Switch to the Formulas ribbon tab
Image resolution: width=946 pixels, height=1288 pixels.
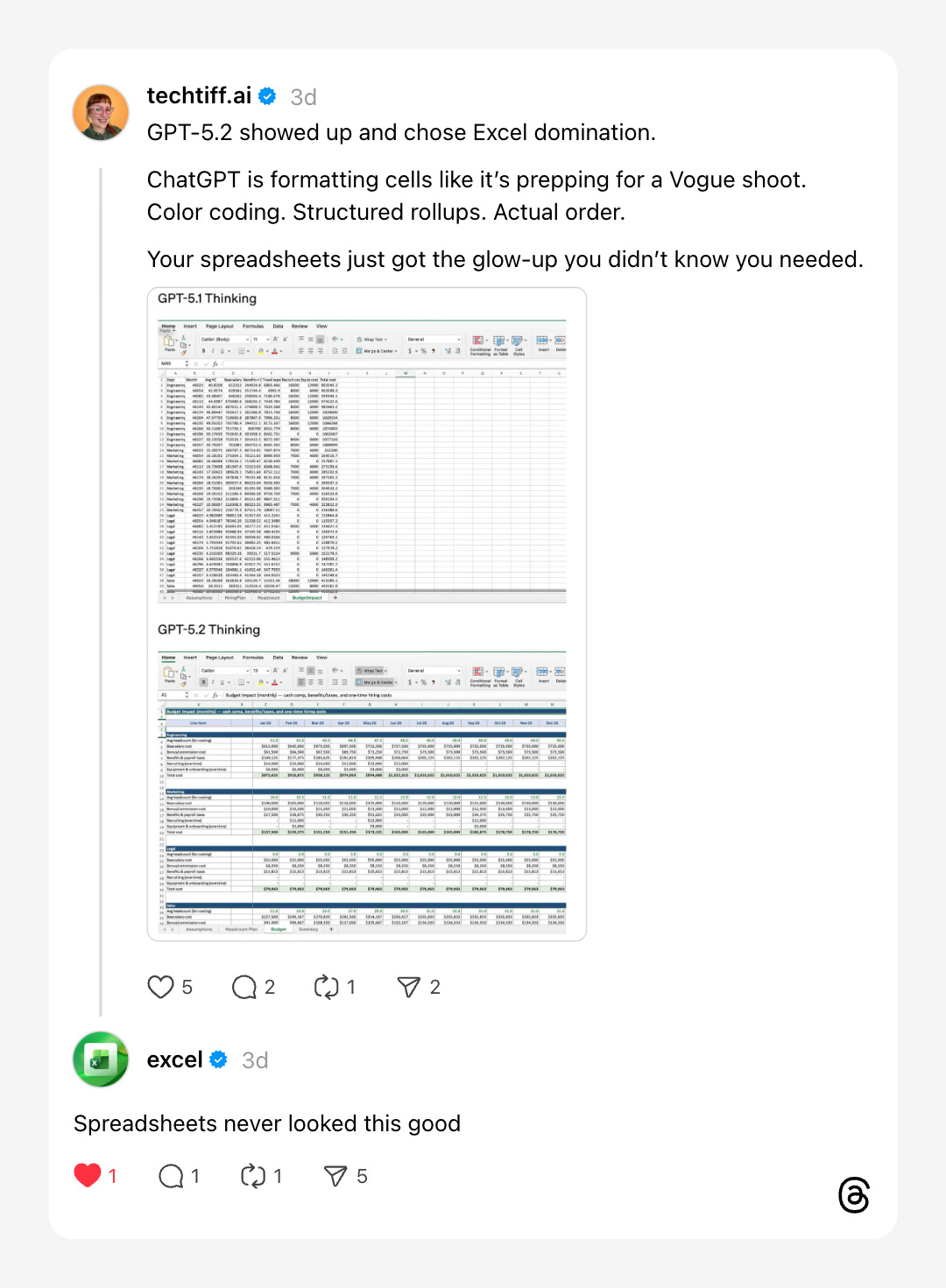point(253,658)
